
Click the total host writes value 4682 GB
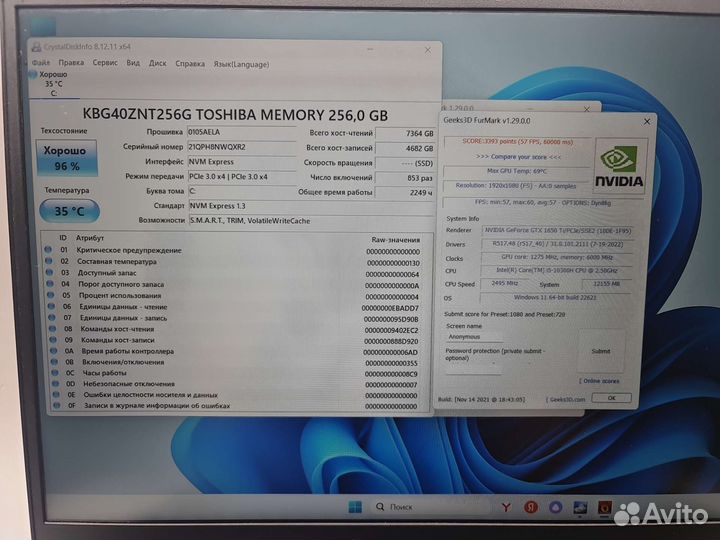click(x=405, y=148)
